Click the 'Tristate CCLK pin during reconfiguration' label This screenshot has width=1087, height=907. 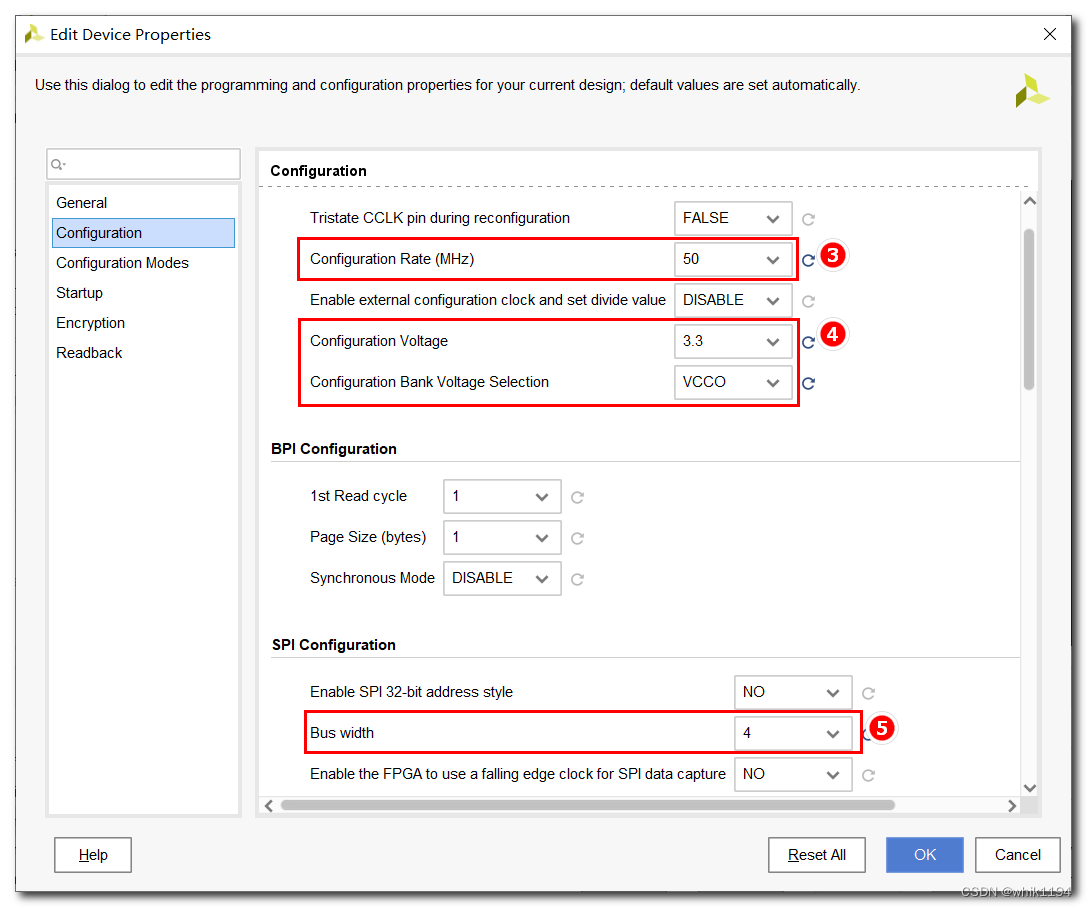pyautogui.click(x=440, y=218)
